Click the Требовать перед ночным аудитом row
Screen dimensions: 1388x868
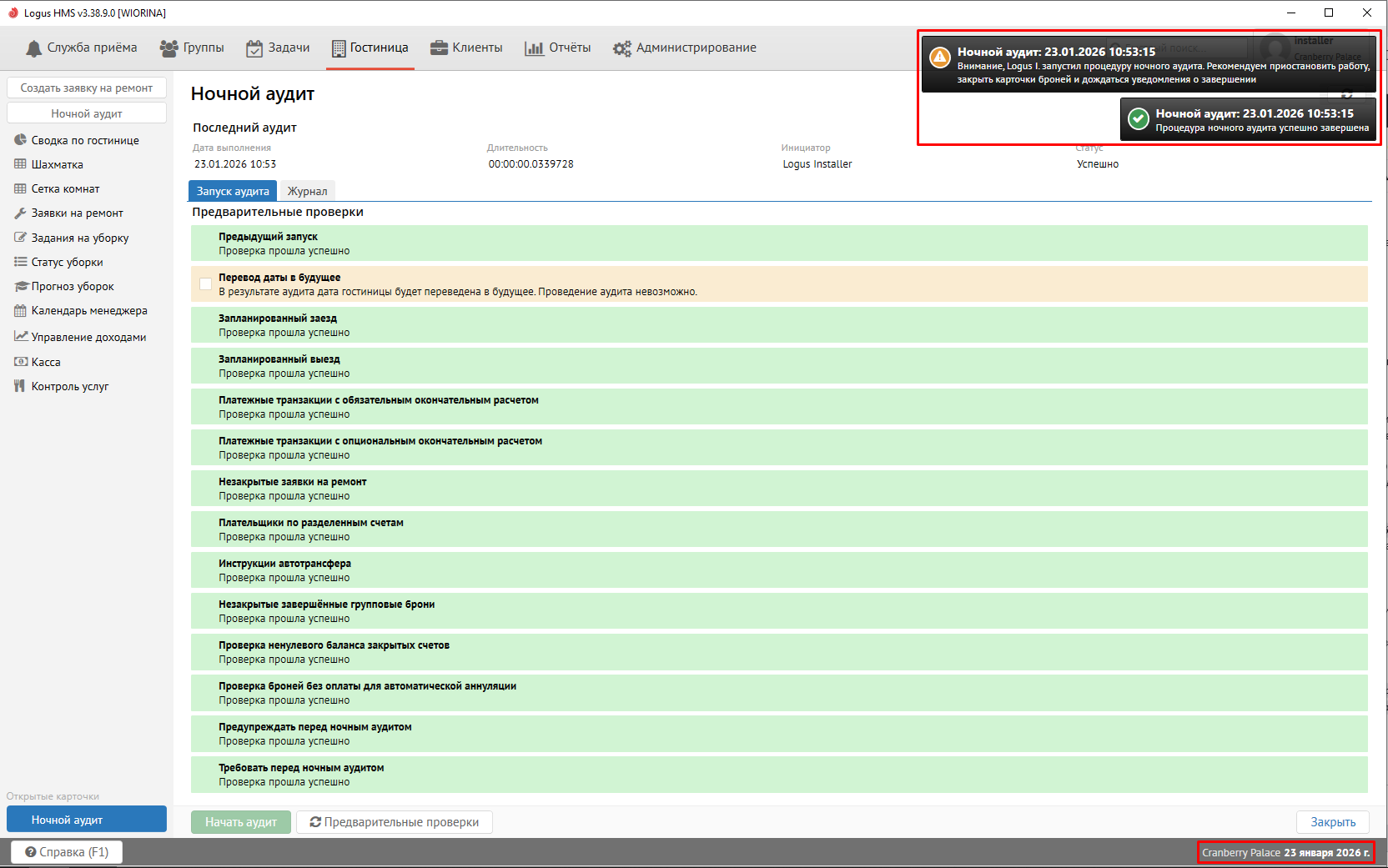tap(779, 775)
